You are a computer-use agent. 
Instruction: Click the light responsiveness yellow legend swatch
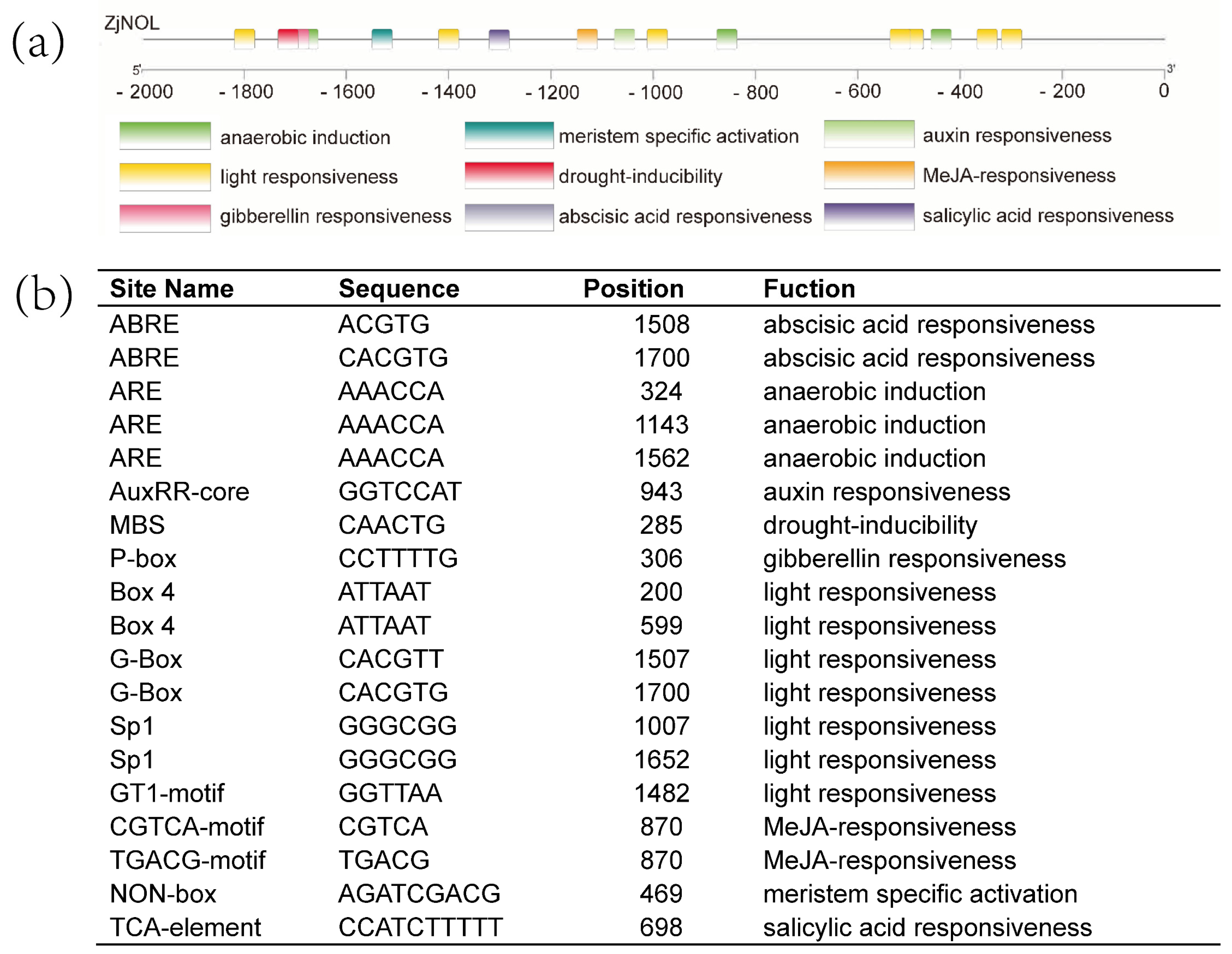point(165,177)
